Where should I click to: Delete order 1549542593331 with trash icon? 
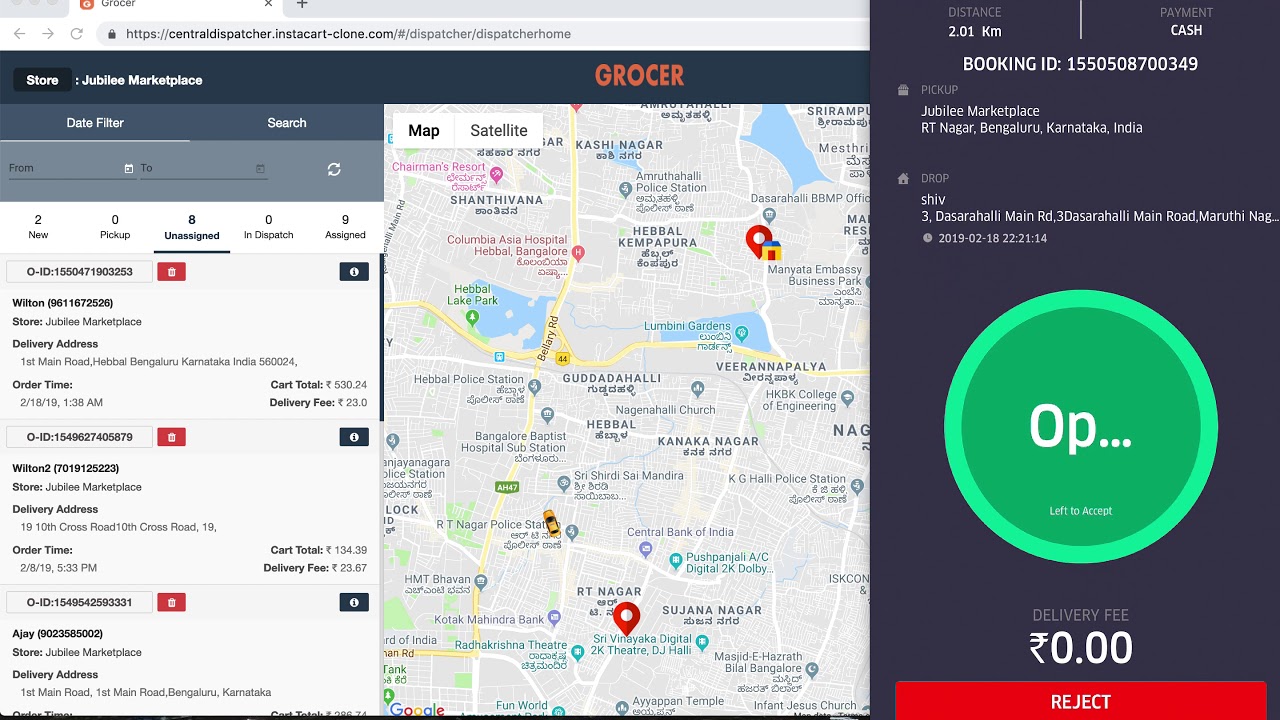171,602
